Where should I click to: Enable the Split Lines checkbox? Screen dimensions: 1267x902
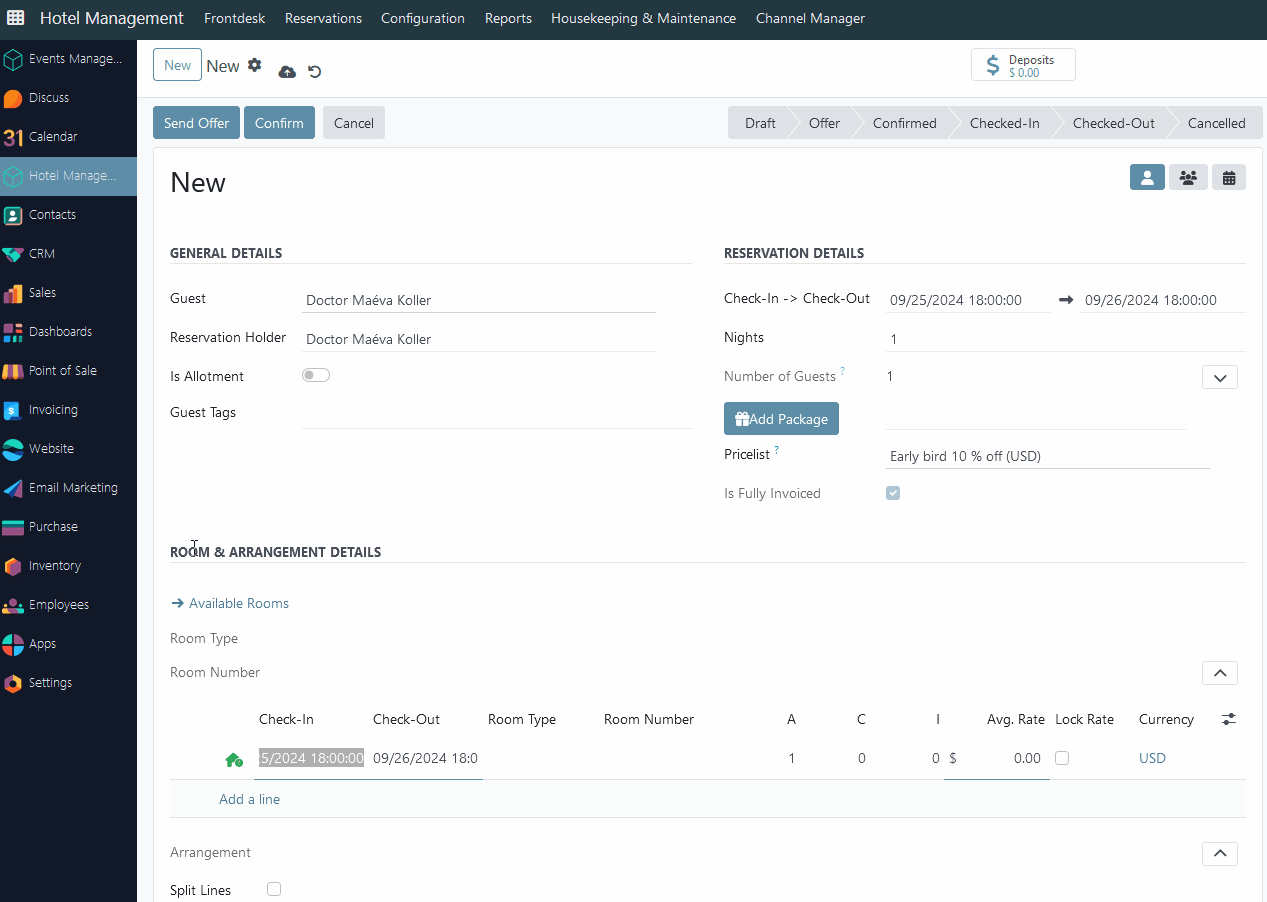[274, 889]
